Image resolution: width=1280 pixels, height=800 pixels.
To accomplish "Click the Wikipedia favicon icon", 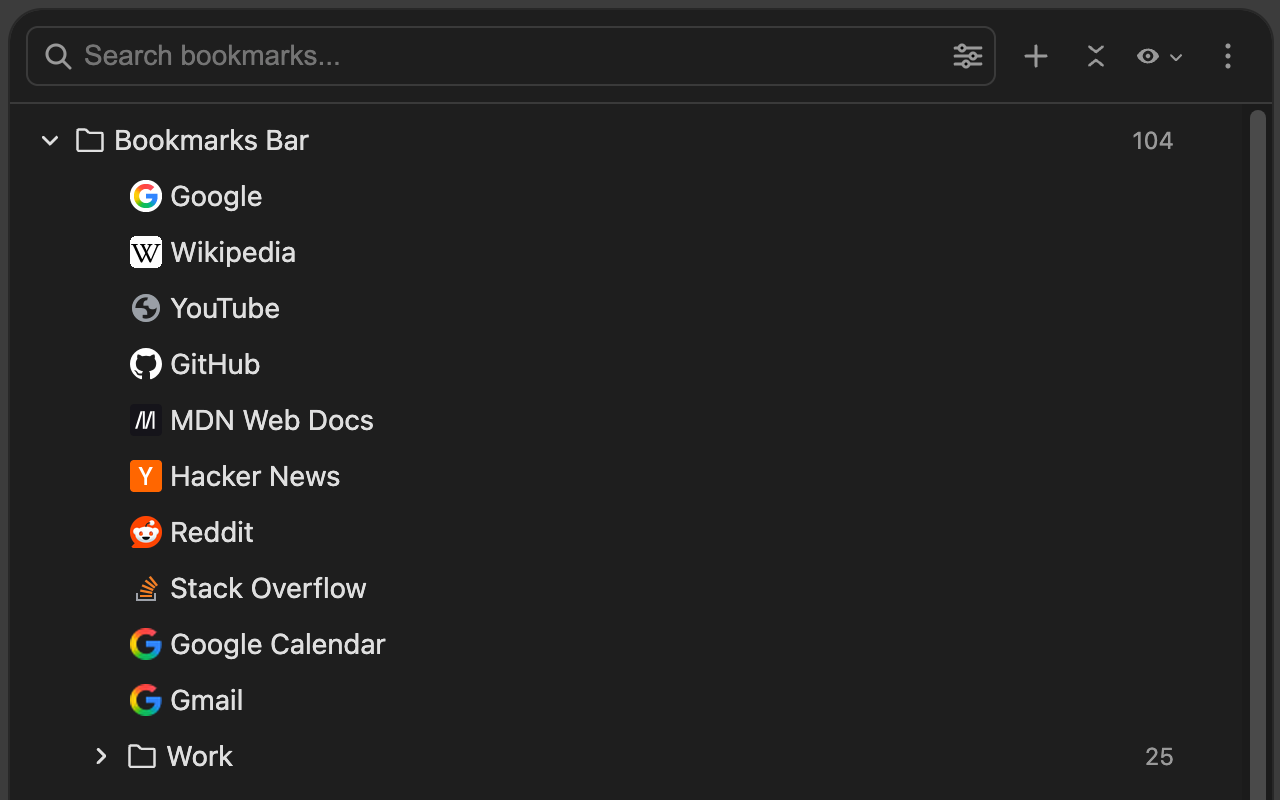I will point(146,252).
